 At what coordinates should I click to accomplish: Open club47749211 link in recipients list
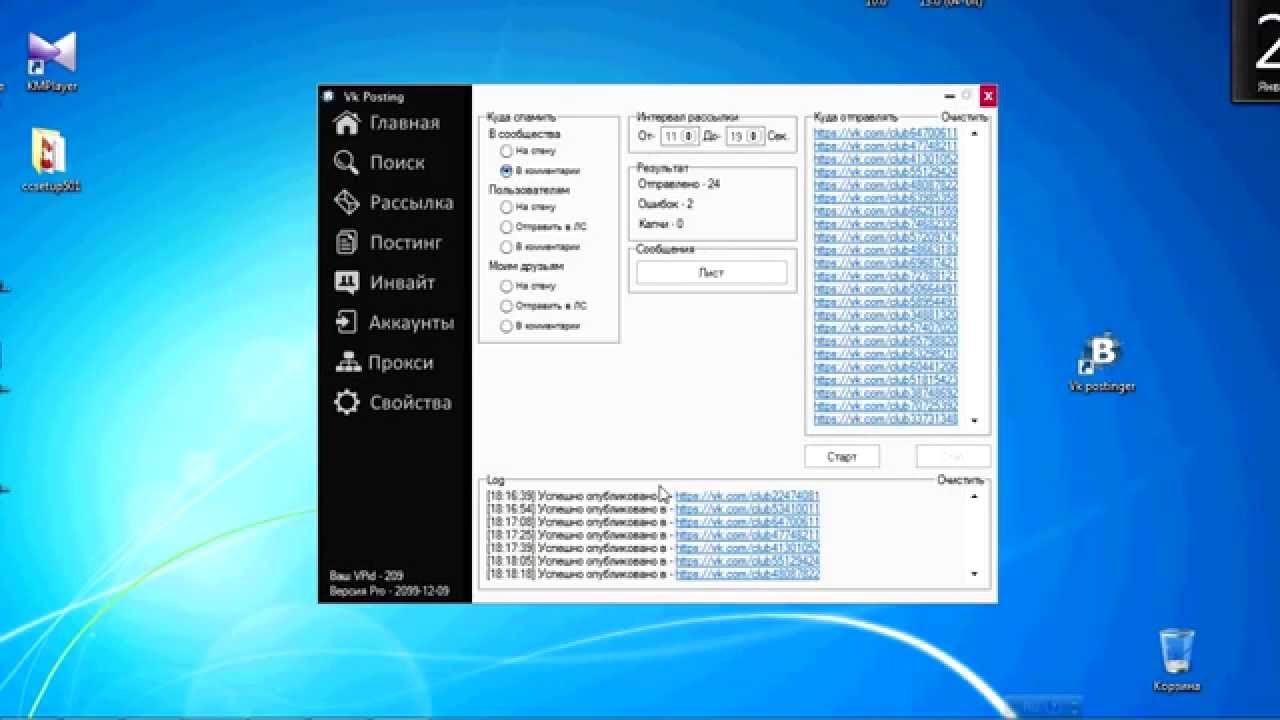885,146
